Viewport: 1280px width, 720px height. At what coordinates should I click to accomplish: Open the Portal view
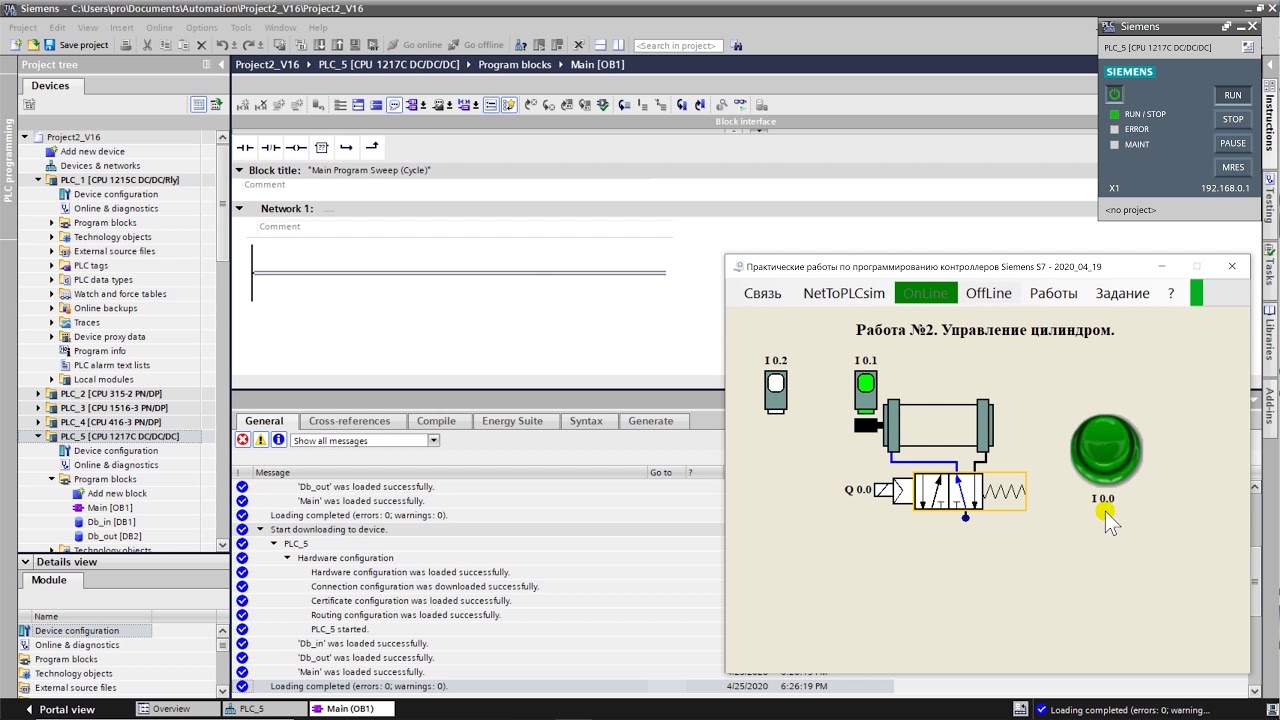(61, 709)
